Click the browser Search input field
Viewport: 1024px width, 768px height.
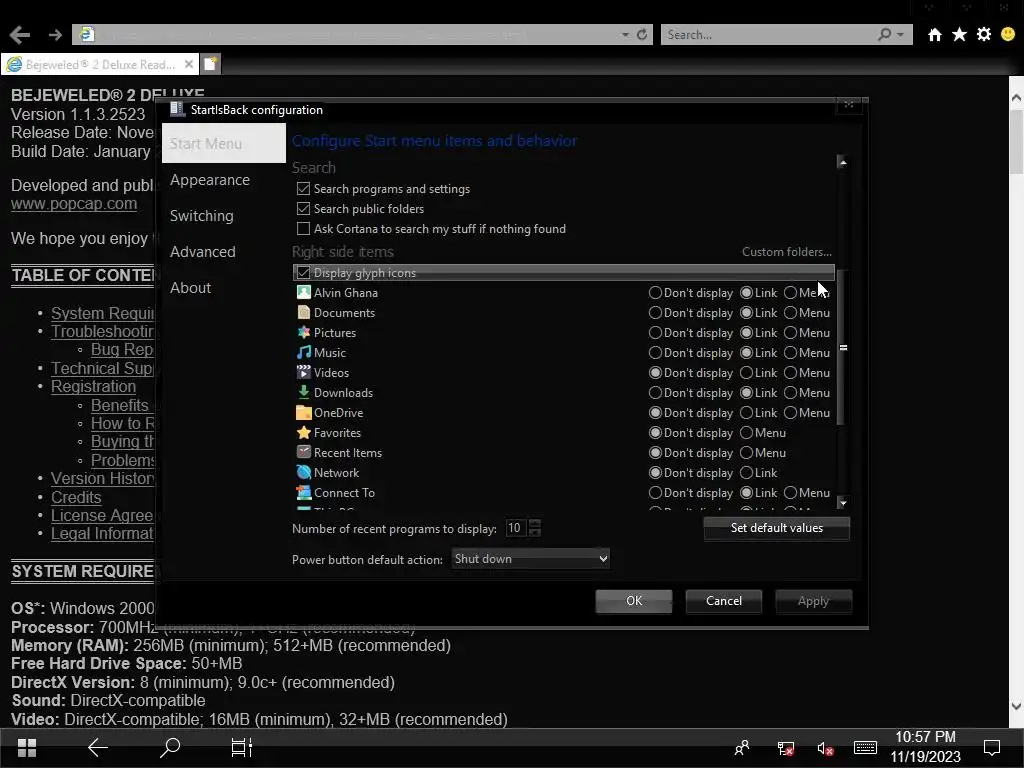tap(768, 35)
